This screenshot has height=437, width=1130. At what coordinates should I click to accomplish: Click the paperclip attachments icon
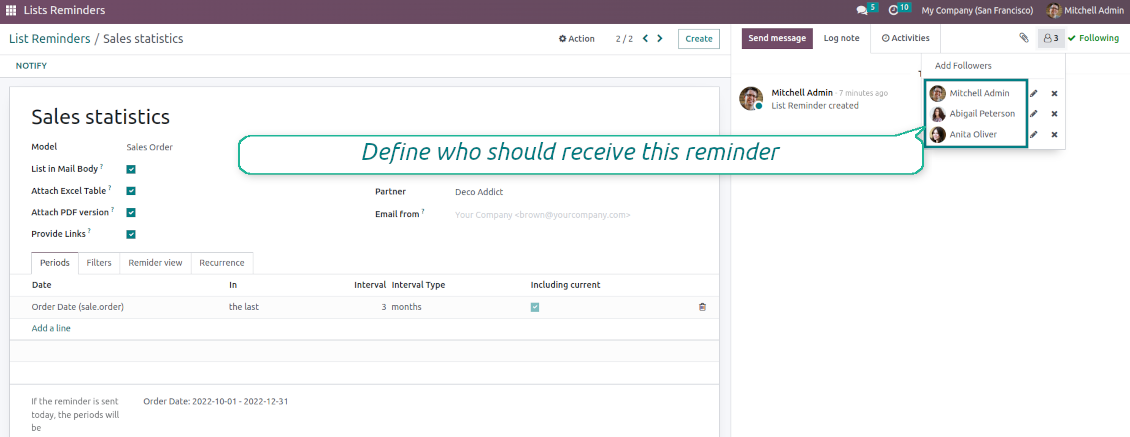tap(1023, 38)
